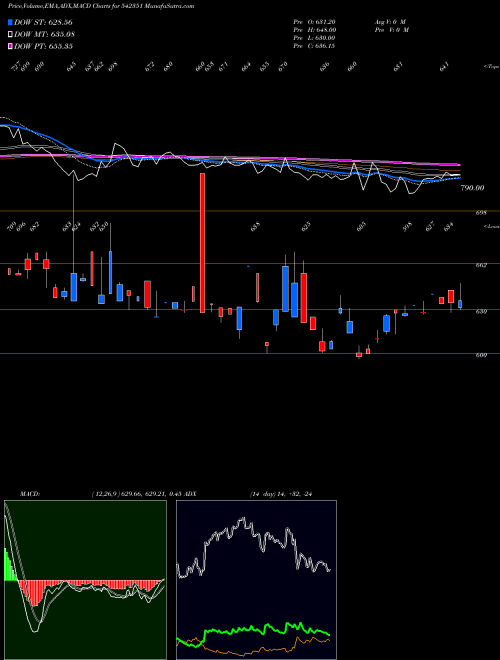The width and height of the screenshot is (500, 660).
Task: Click the ADX (14 day) values label
Action: [281, 494]
